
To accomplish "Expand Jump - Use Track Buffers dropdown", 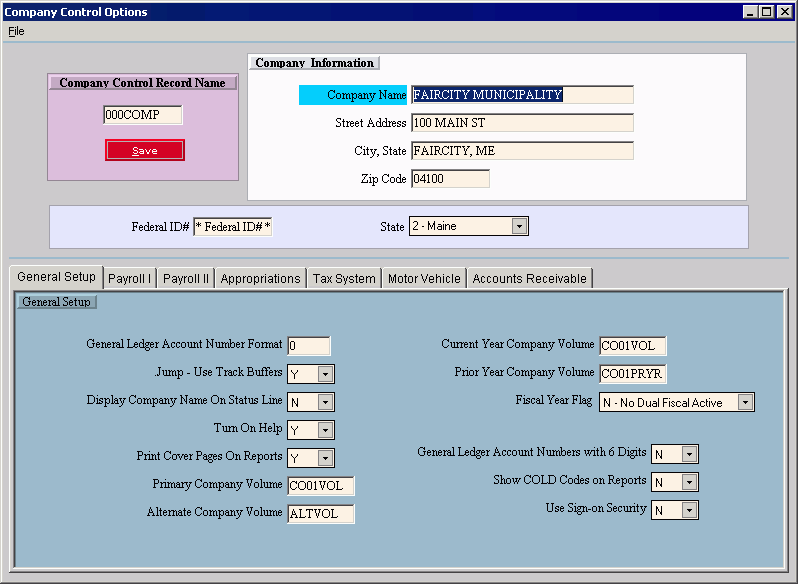I will tap(325, 374).
